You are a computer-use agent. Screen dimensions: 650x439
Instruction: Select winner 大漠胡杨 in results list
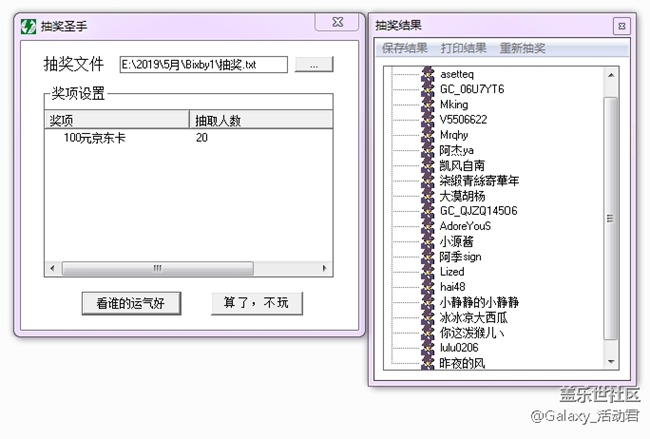click(462, 196)
